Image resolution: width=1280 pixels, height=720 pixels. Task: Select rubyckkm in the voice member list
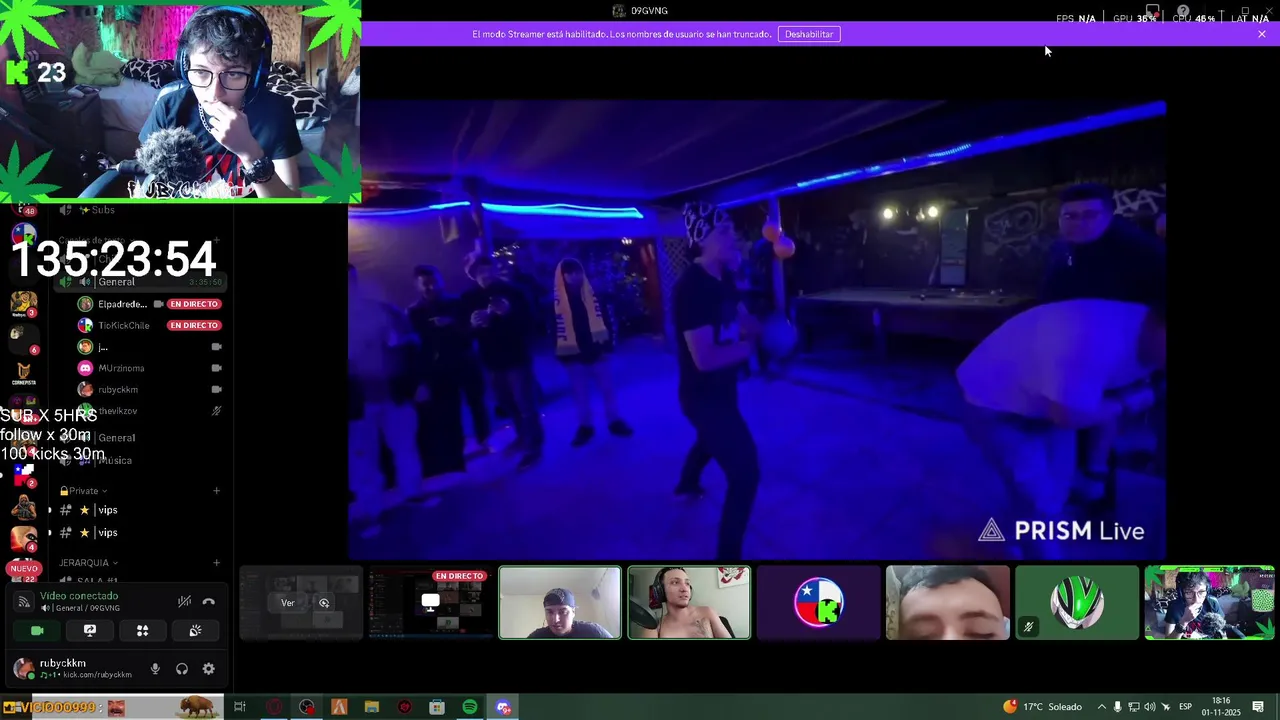coord(118,389)
